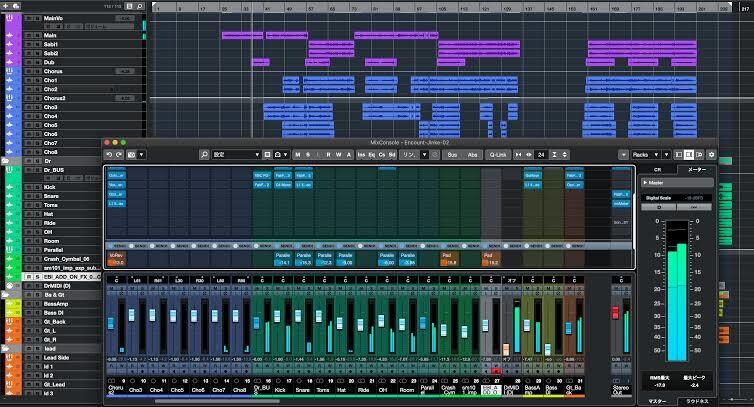Screen dimensions: 754x407
Task: Select the ラウドネス tab below meter
Action: [x=696, y=401]
